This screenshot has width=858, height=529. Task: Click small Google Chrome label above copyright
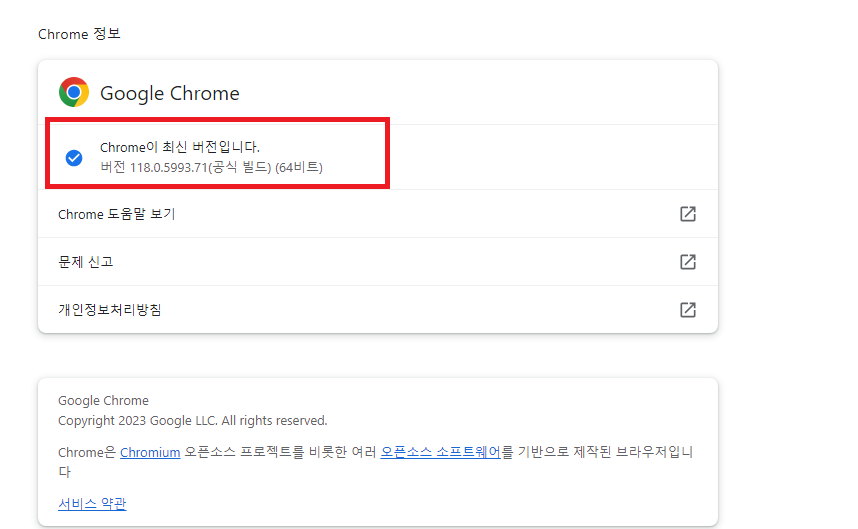click(x=103, y=400)
